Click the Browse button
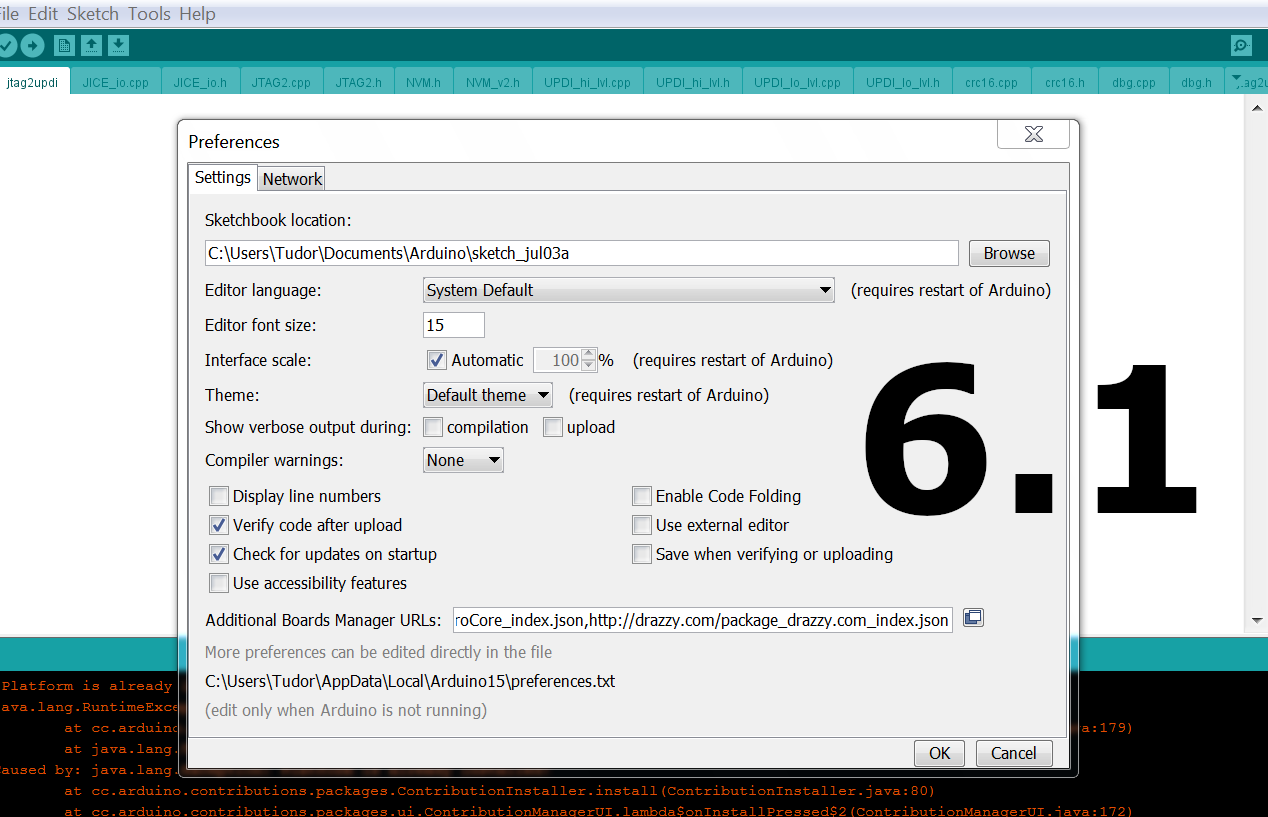 (1009, 253)
